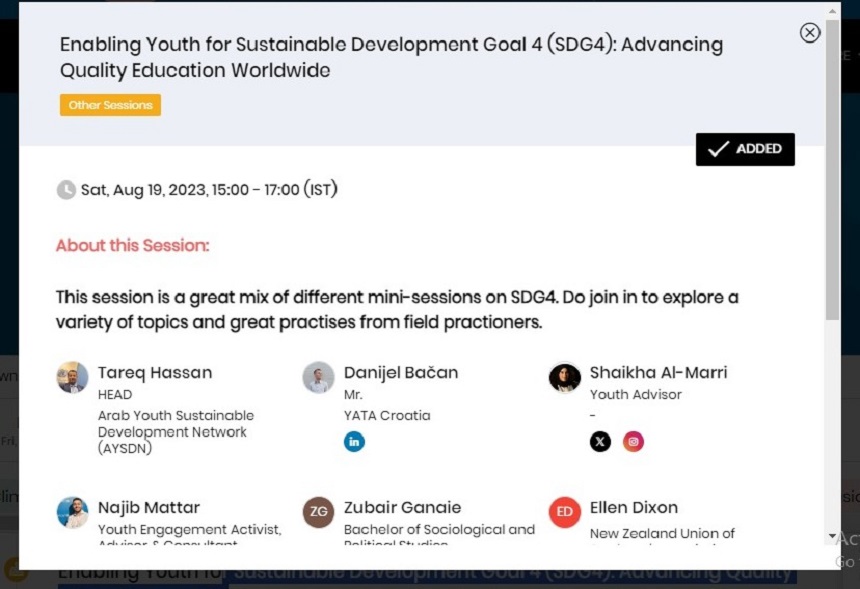Click the Ellen Dixon speaker name
860x589 pixels.
pyautogui.click(x=633, y=508)
